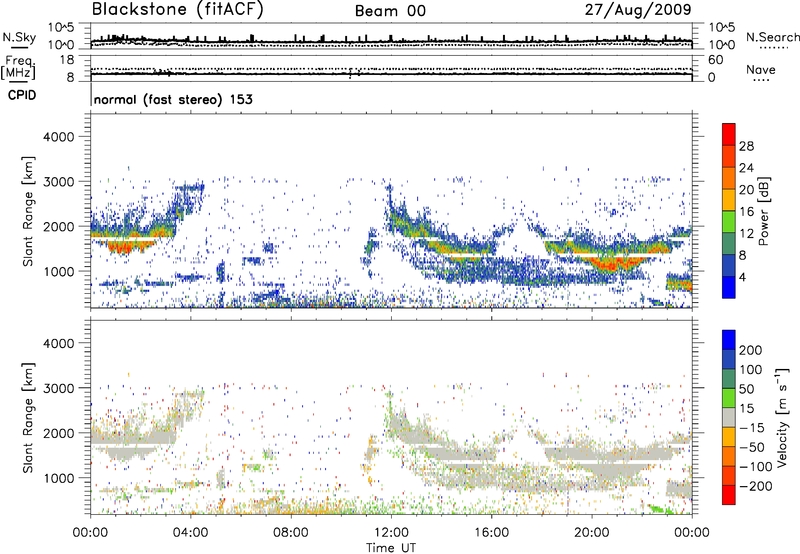Click the 4 dB power colorbar label
Viewport: 800px width, 554px height.
point(742,277)
